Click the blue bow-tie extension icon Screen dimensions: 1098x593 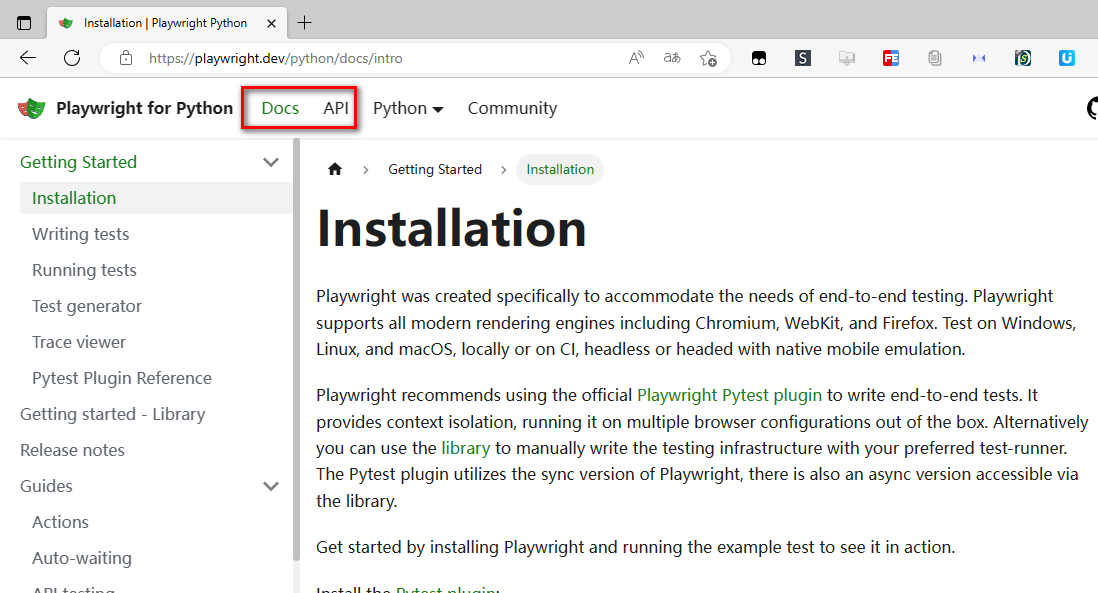(x=979, y=58)
